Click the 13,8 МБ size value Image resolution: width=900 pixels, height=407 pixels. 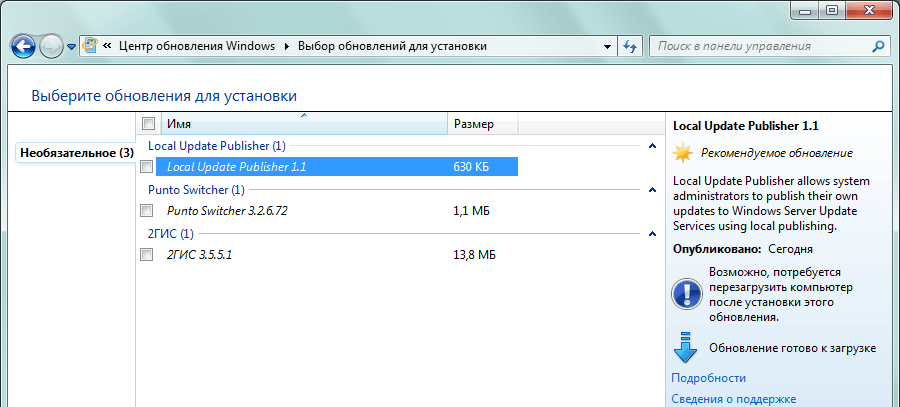pyautogui.click(x=474, y=255)
